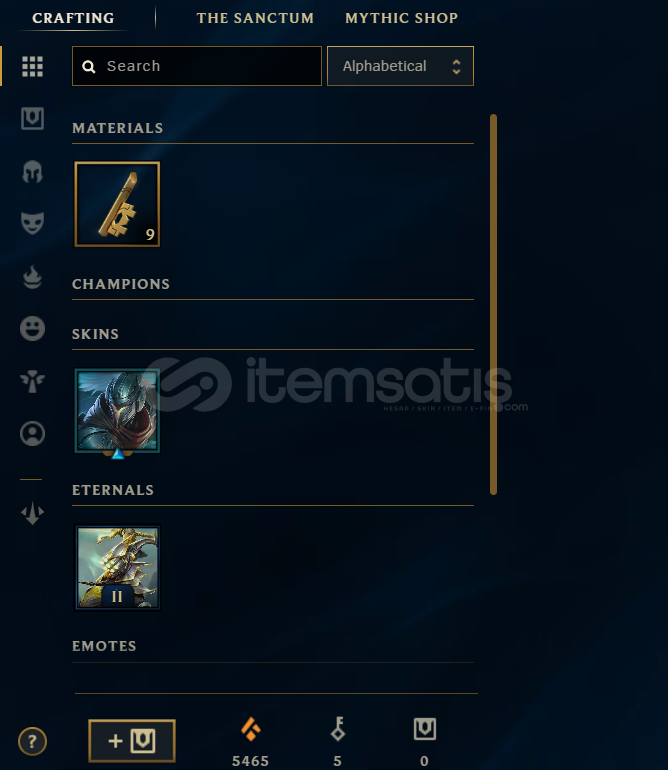668x770 pixels.
Task: Select the key fragments material tile
Action: (x=117, y=204)
